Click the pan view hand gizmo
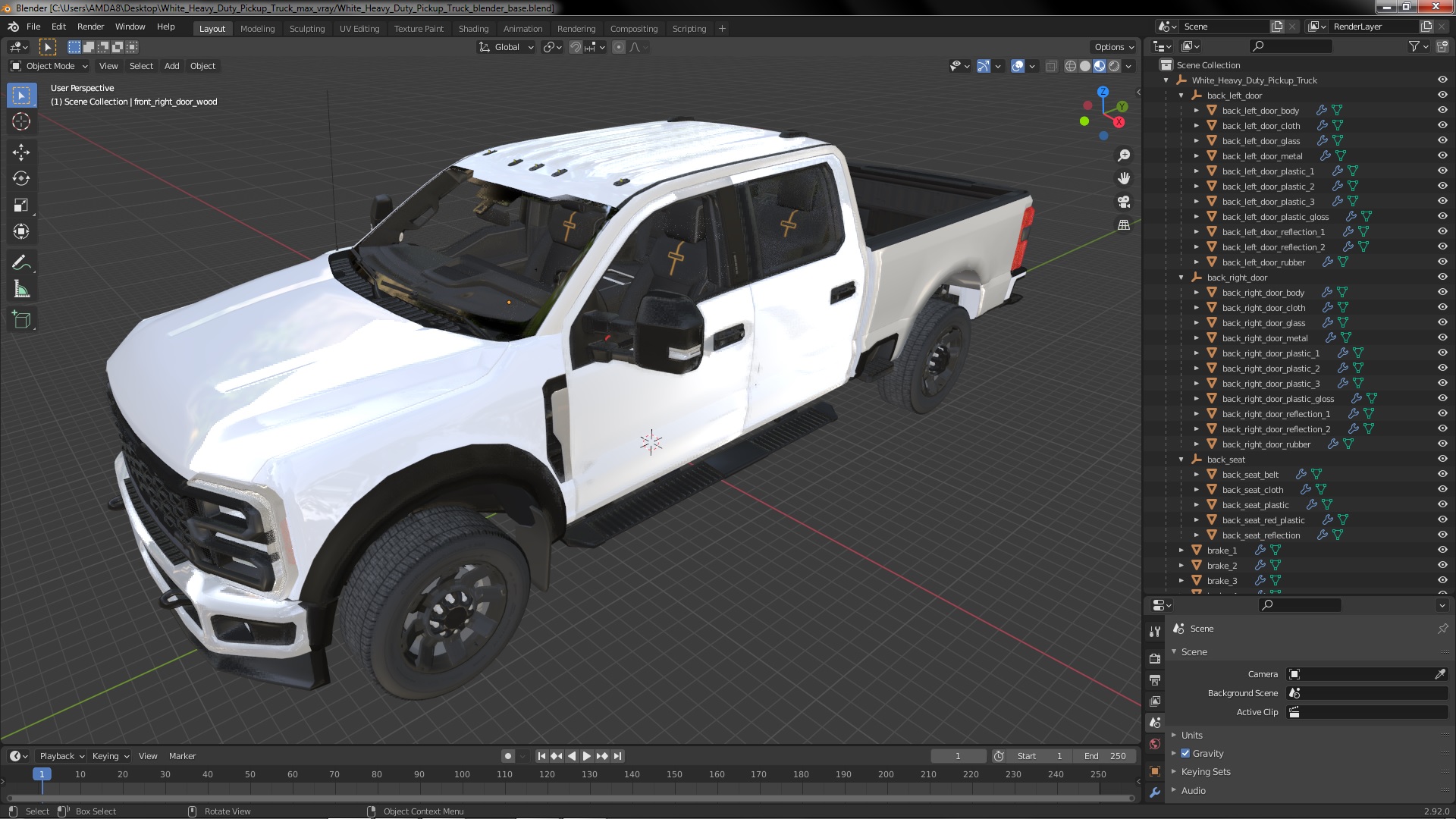Viewport: 1456px width, 819px height. coord(1124,178)
